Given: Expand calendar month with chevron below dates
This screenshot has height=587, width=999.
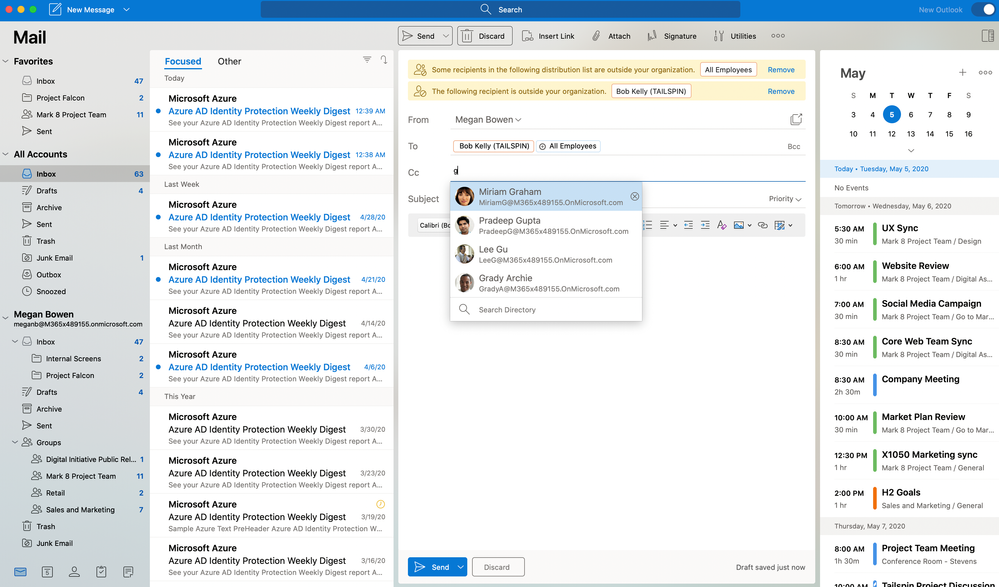Looking at the screenshot, I should point(910,150).
